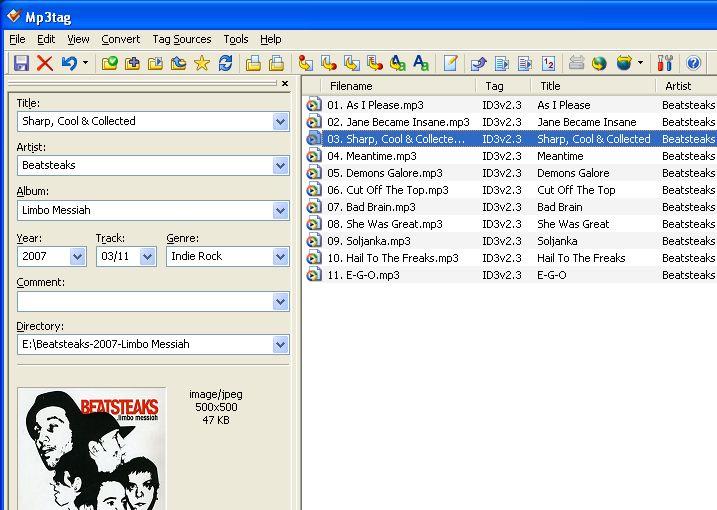
Task: Expand the Genre field dropdown
Action: click(281, 257)
